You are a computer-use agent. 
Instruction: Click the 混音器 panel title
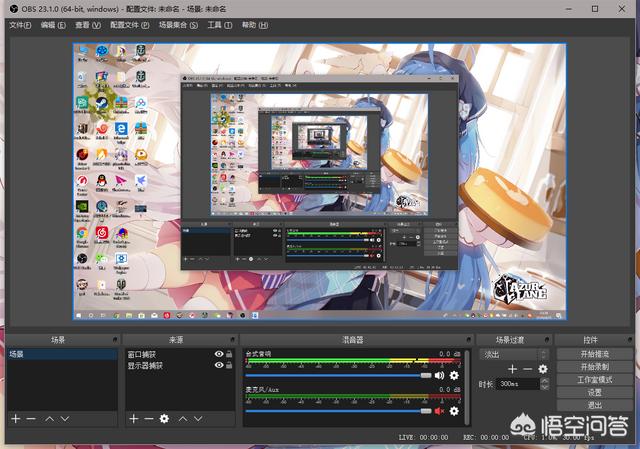353,340
